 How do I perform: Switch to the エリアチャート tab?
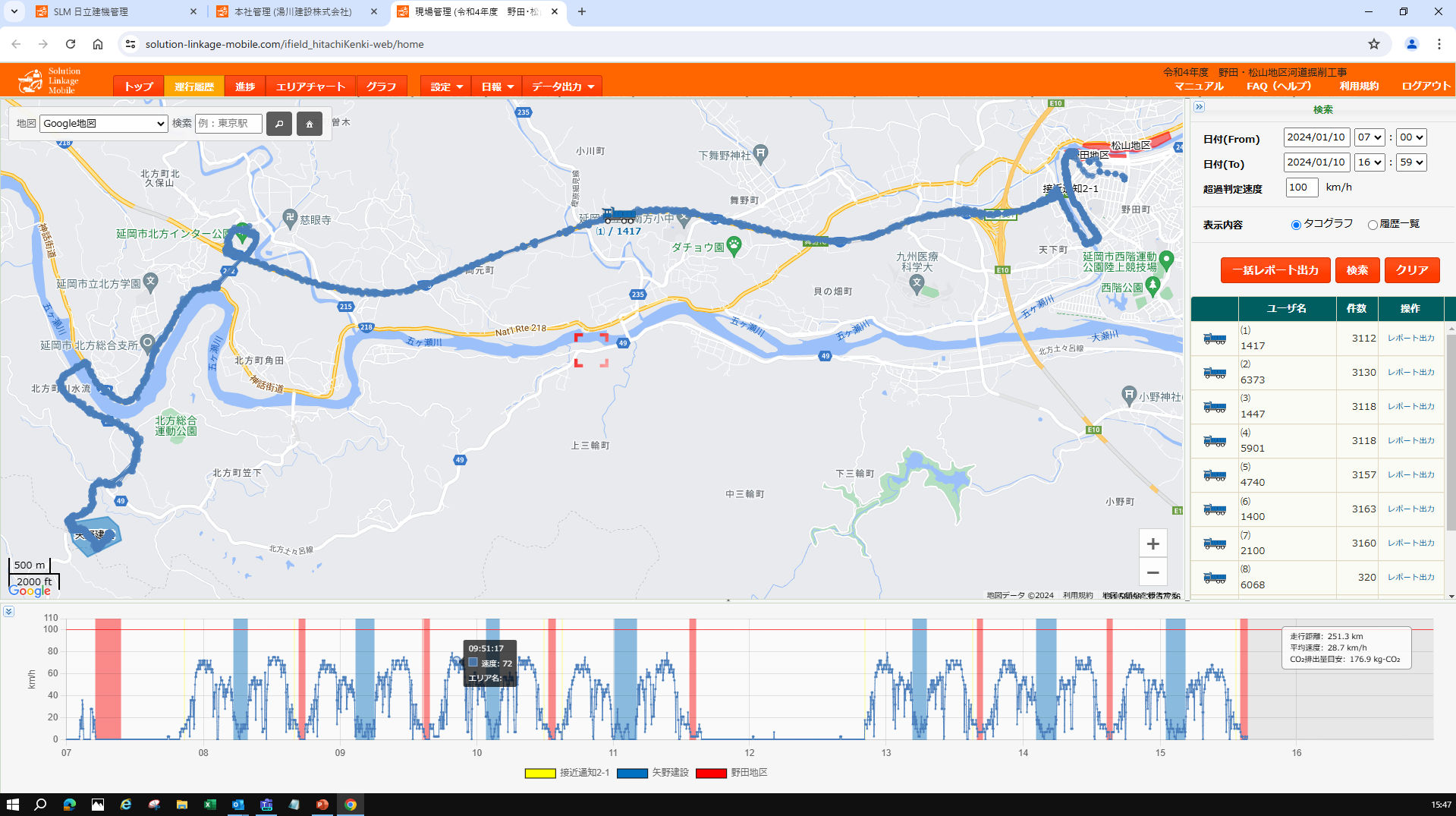click(310, 87)
